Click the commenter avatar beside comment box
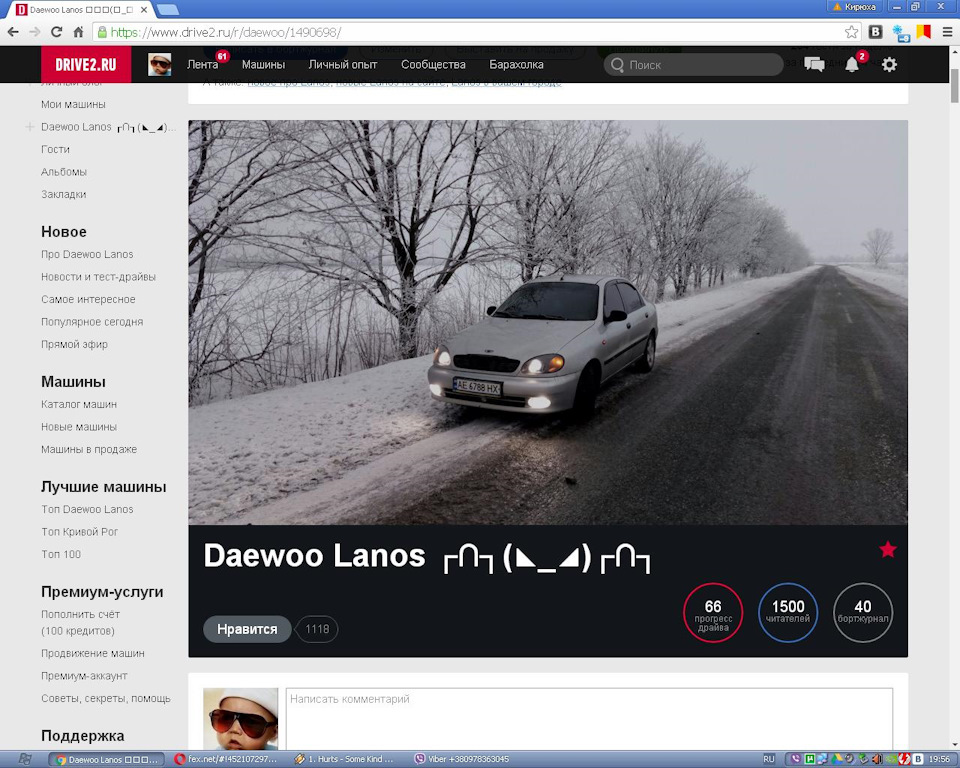 (241, 719)
